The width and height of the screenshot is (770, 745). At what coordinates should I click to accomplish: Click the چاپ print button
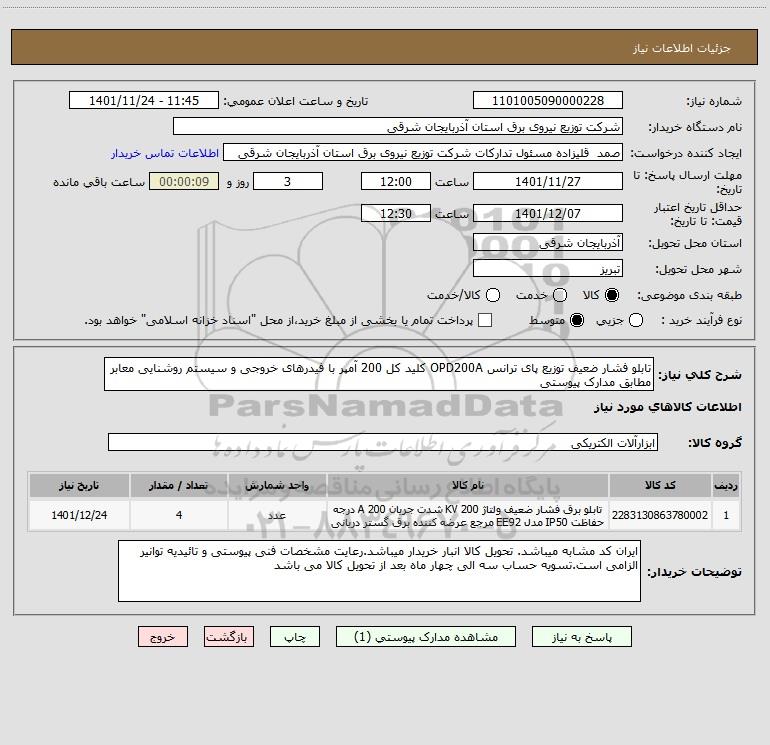(295, 637)
